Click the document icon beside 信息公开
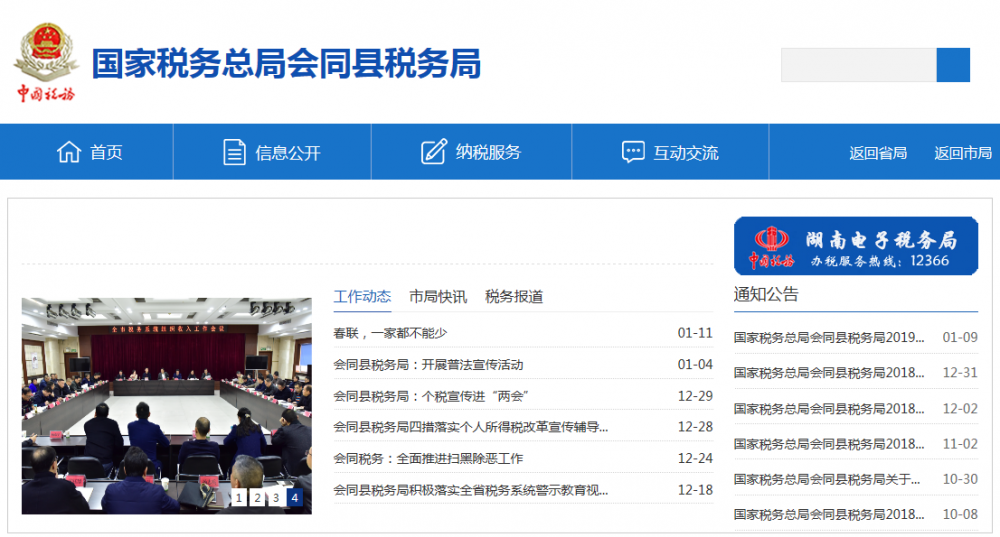This screenshot has width=1000, height=537. 234,152
